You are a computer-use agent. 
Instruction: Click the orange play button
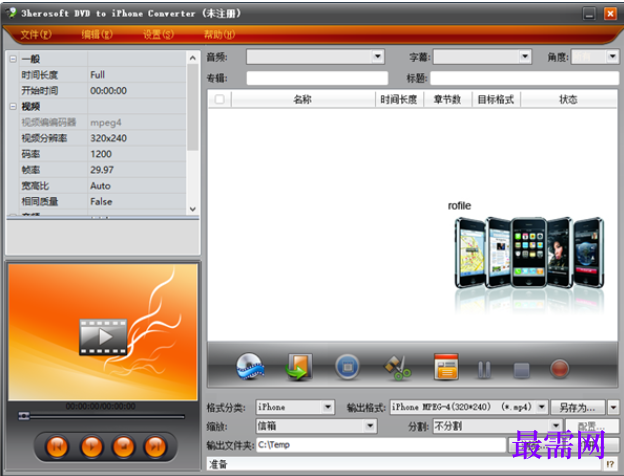click(91, 446)
